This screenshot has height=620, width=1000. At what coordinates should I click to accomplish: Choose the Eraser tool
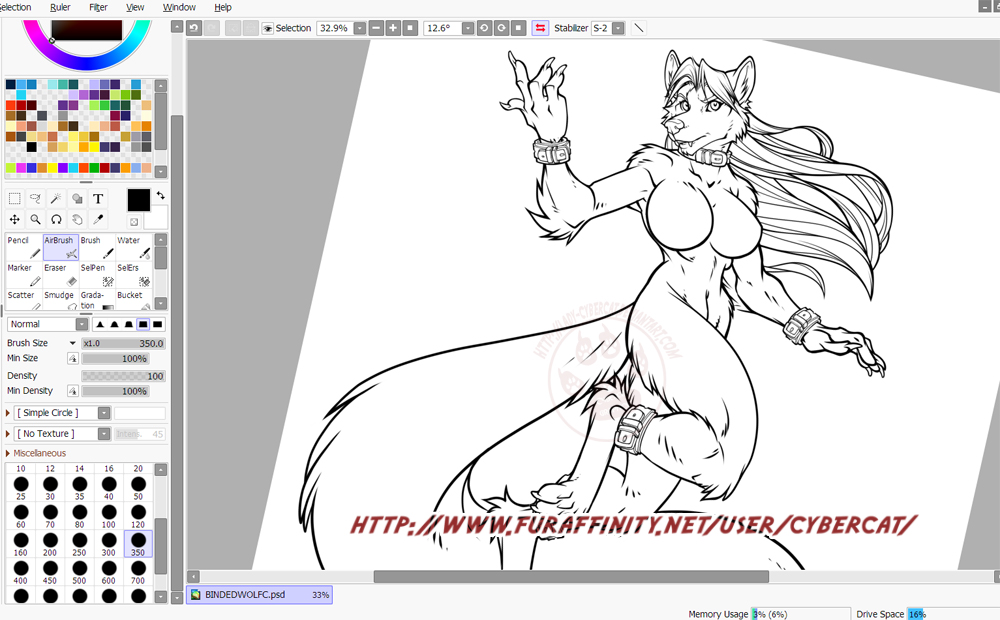coord(61,275)
